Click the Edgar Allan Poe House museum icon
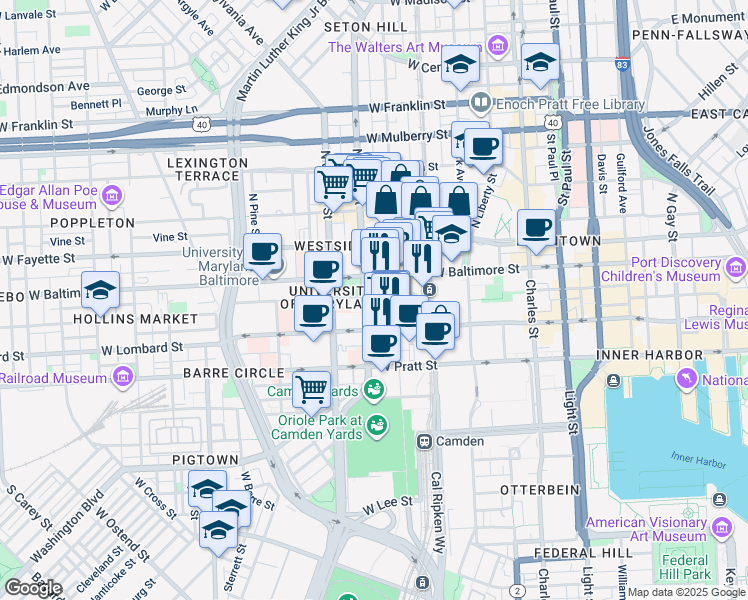Image resolution: width=748 pixels, height=600 pixels. pos(113,195)
